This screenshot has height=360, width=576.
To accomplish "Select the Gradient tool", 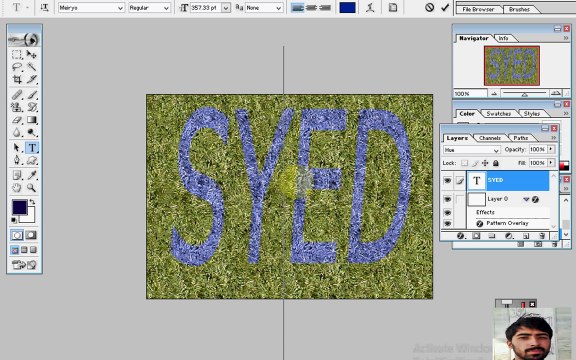I will (x=32, y=120).
